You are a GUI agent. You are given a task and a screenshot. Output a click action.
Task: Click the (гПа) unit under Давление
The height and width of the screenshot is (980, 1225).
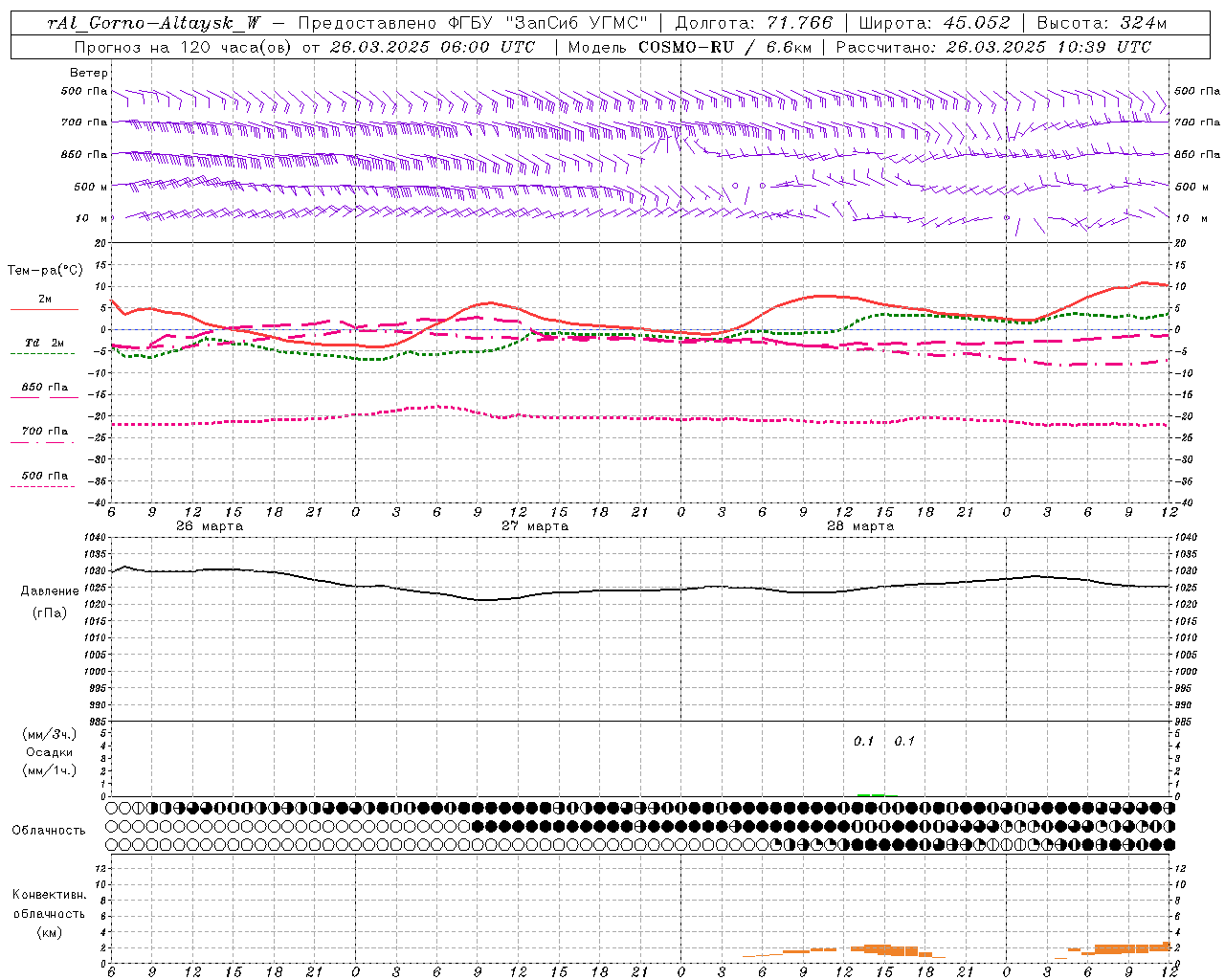(x=50, y=613)
